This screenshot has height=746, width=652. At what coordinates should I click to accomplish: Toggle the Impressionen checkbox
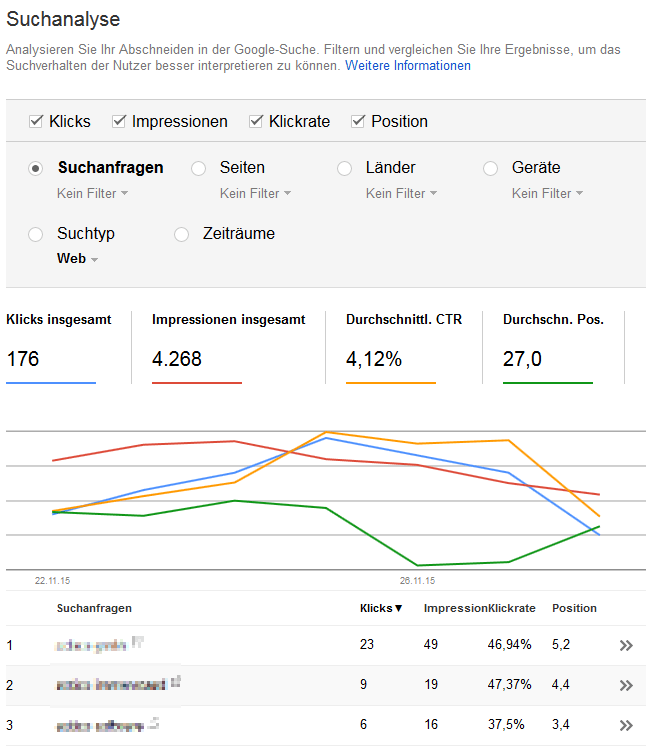tap(119, 122)
